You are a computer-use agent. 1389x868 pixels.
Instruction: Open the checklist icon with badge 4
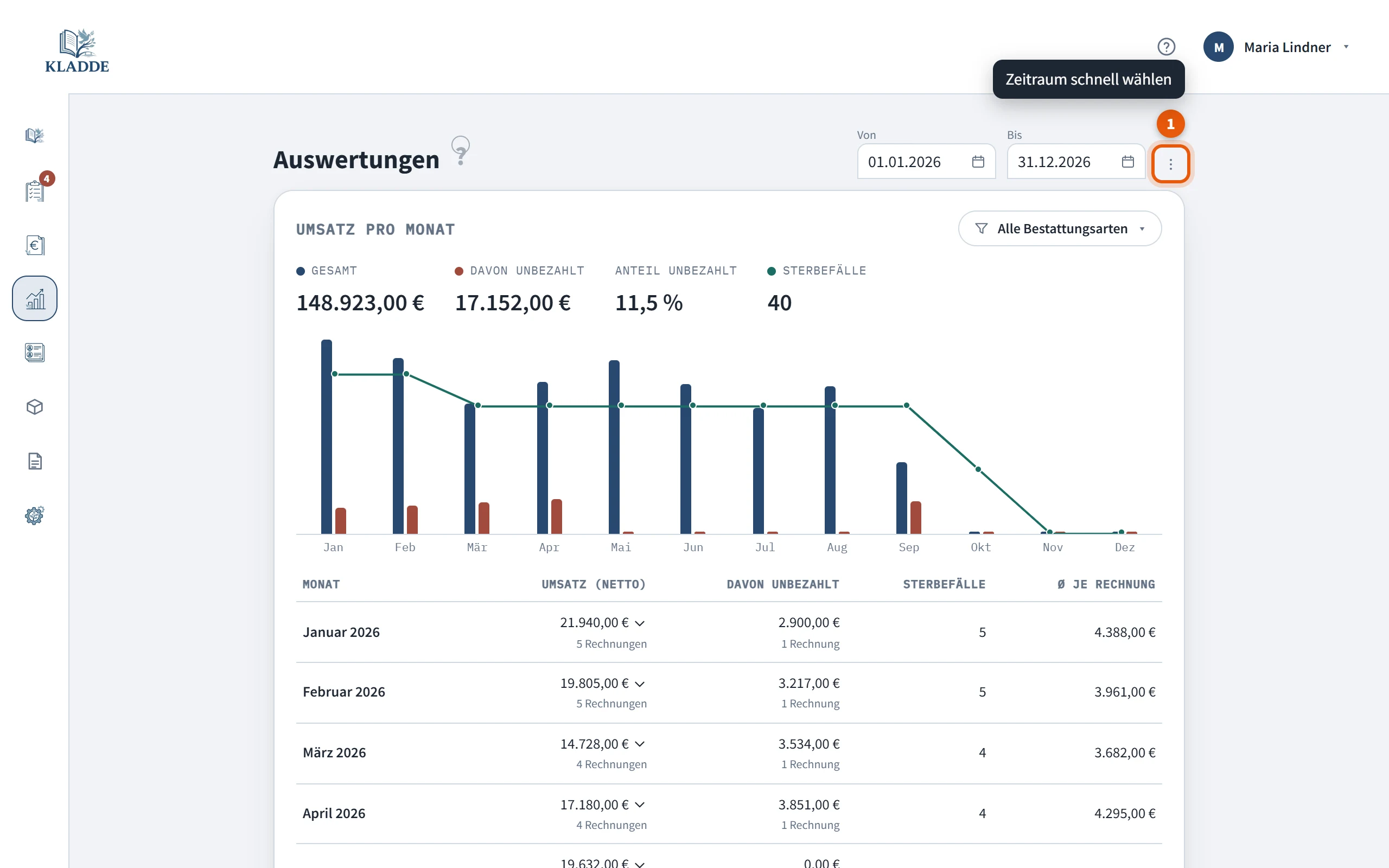pyautogui.click(x=34, y=190)
